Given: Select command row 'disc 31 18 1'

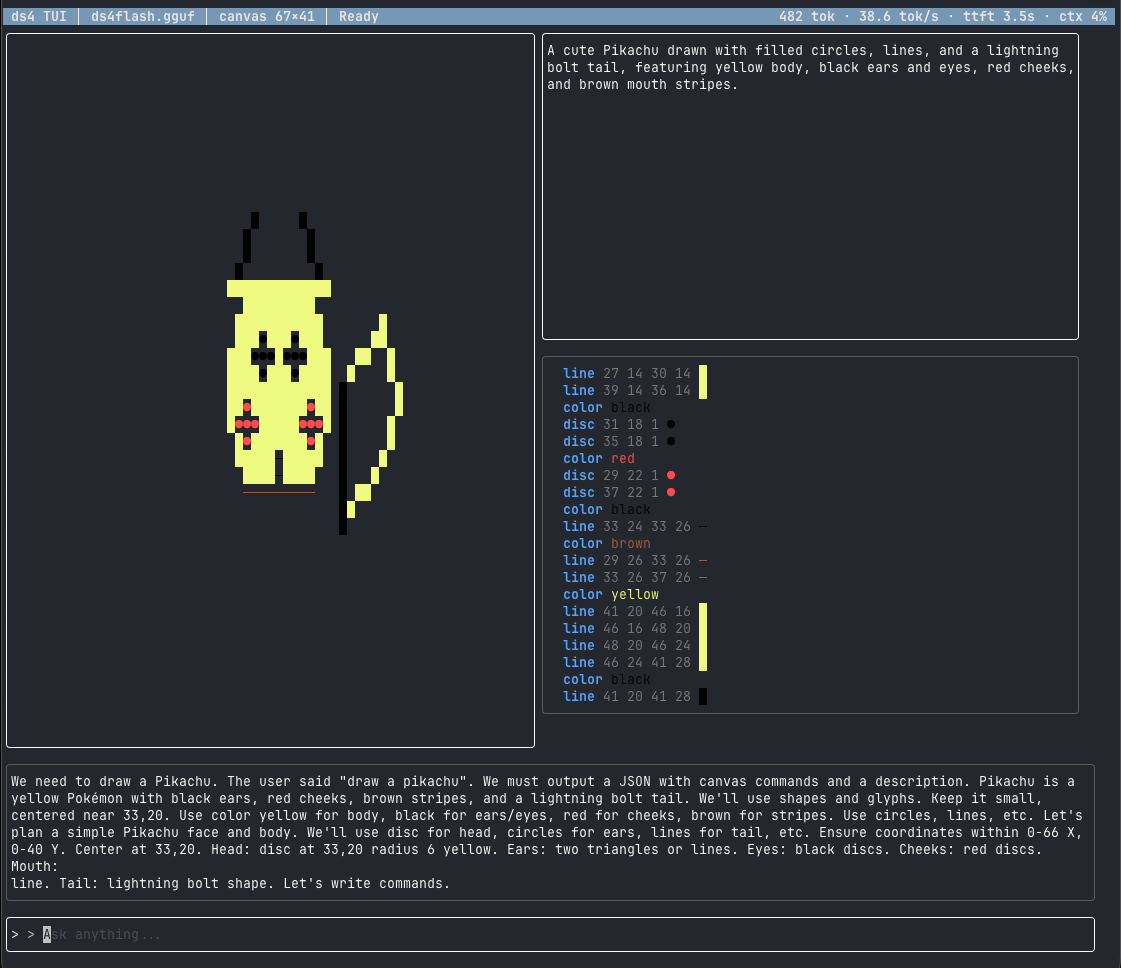Looking at the screenshot, I should [x=618, y=425].
